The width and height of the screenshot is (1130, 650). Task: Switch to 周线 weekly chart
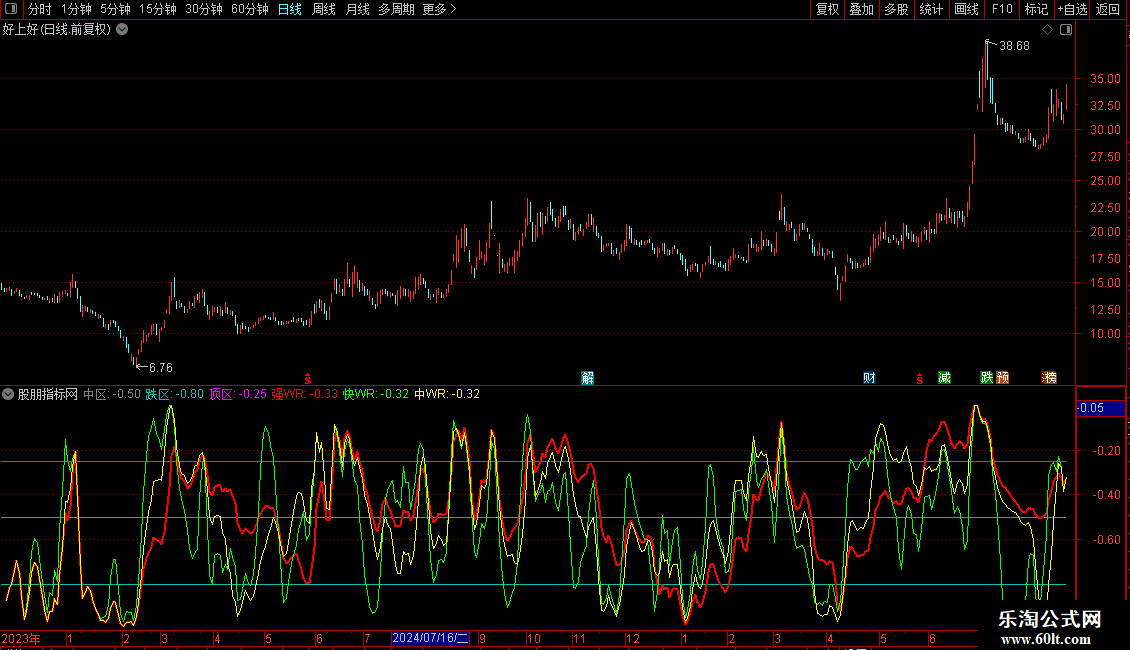(x=324, y=9)
